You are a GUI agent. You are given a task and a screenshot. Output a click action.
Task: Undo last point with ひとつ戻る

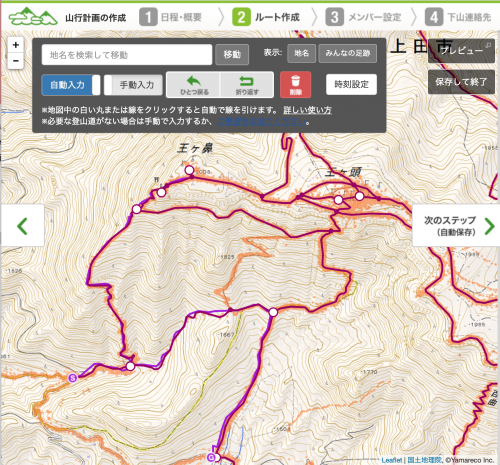pyautogui.click(x=193, y=85)
